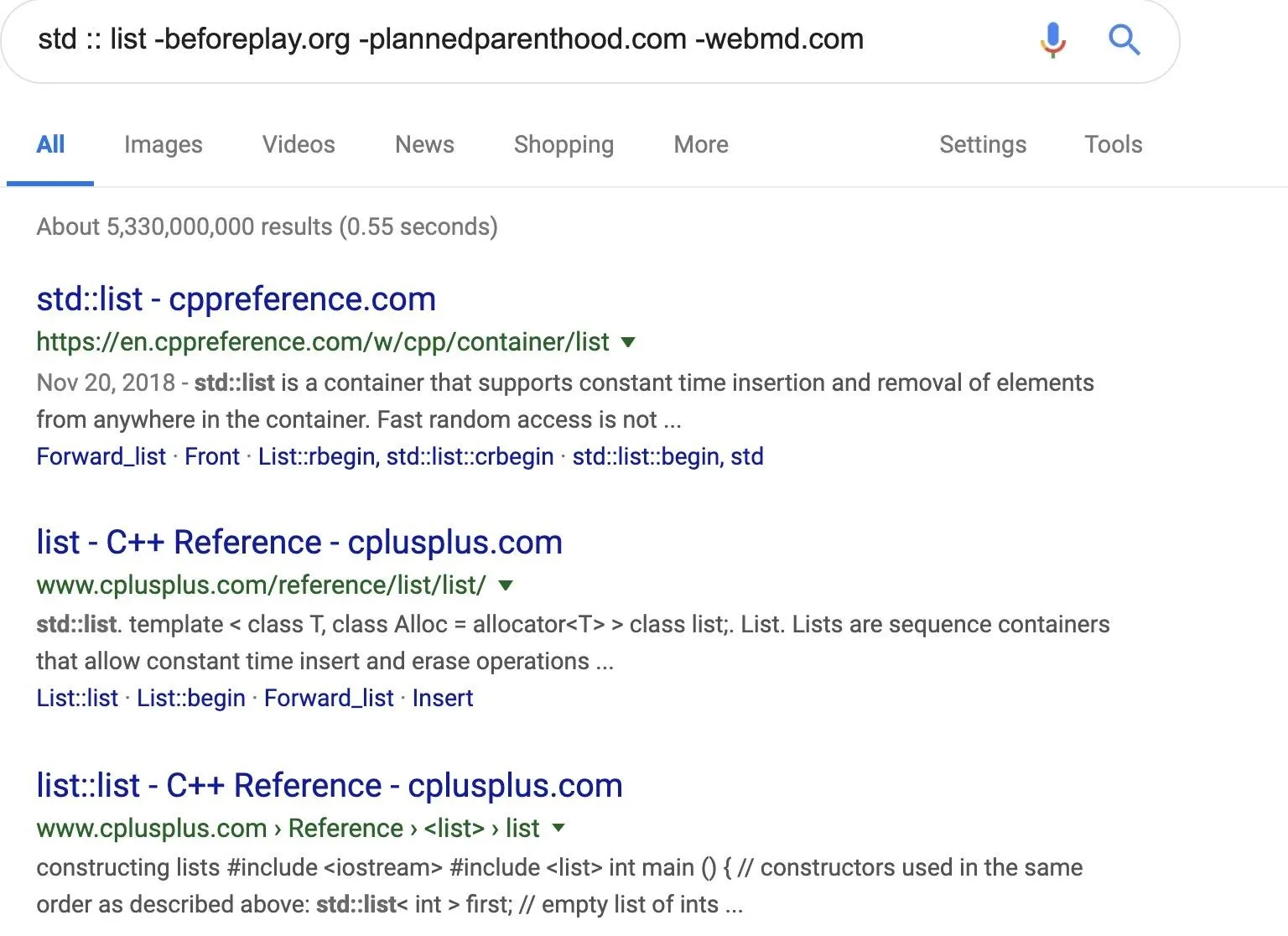Open search Settings
The height and width of the screenshot is (936, 1288).
(983, 144)
